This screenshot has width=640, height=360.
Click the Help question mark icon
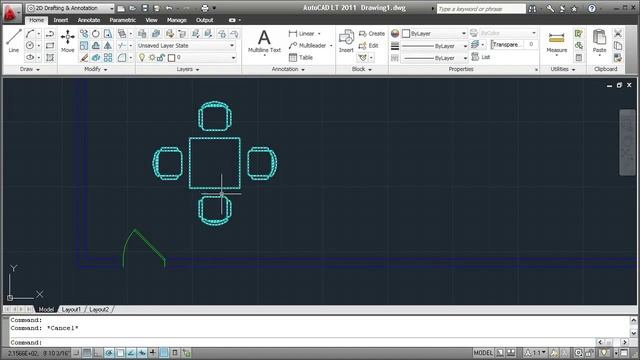coord(592,9)
